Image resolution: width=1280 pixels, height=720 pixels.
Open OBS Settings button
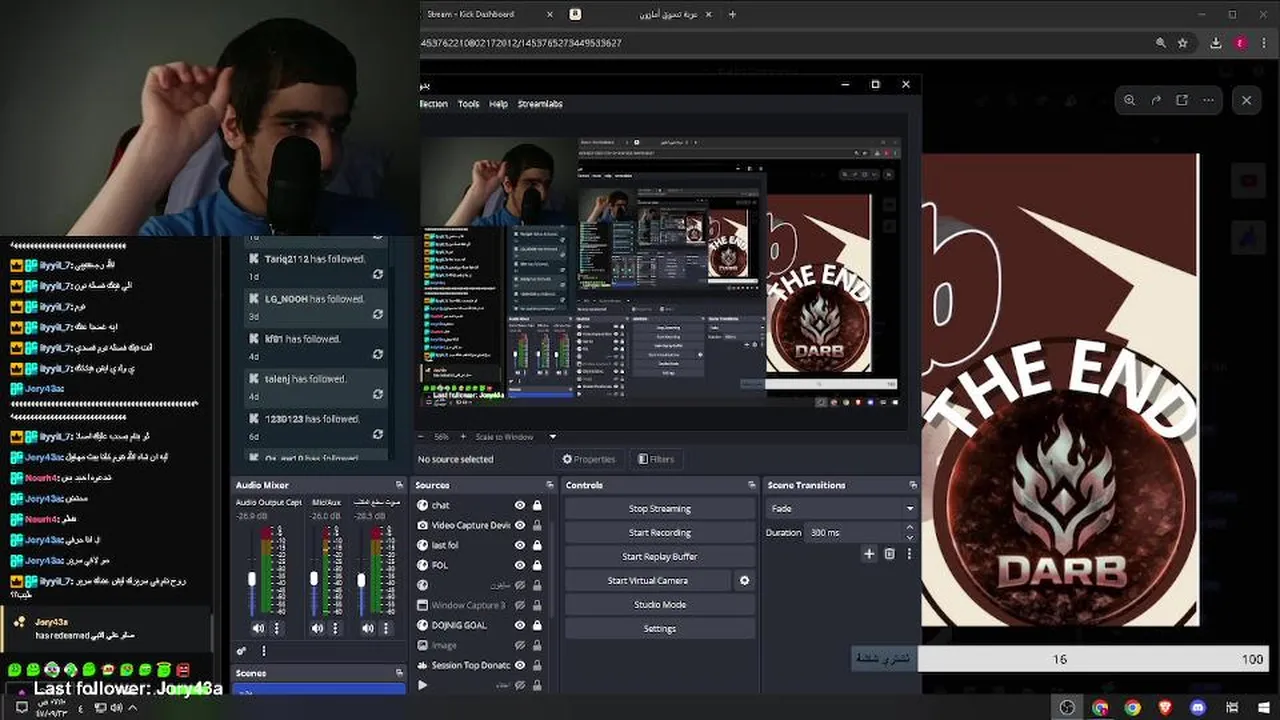tap(660, 629)
